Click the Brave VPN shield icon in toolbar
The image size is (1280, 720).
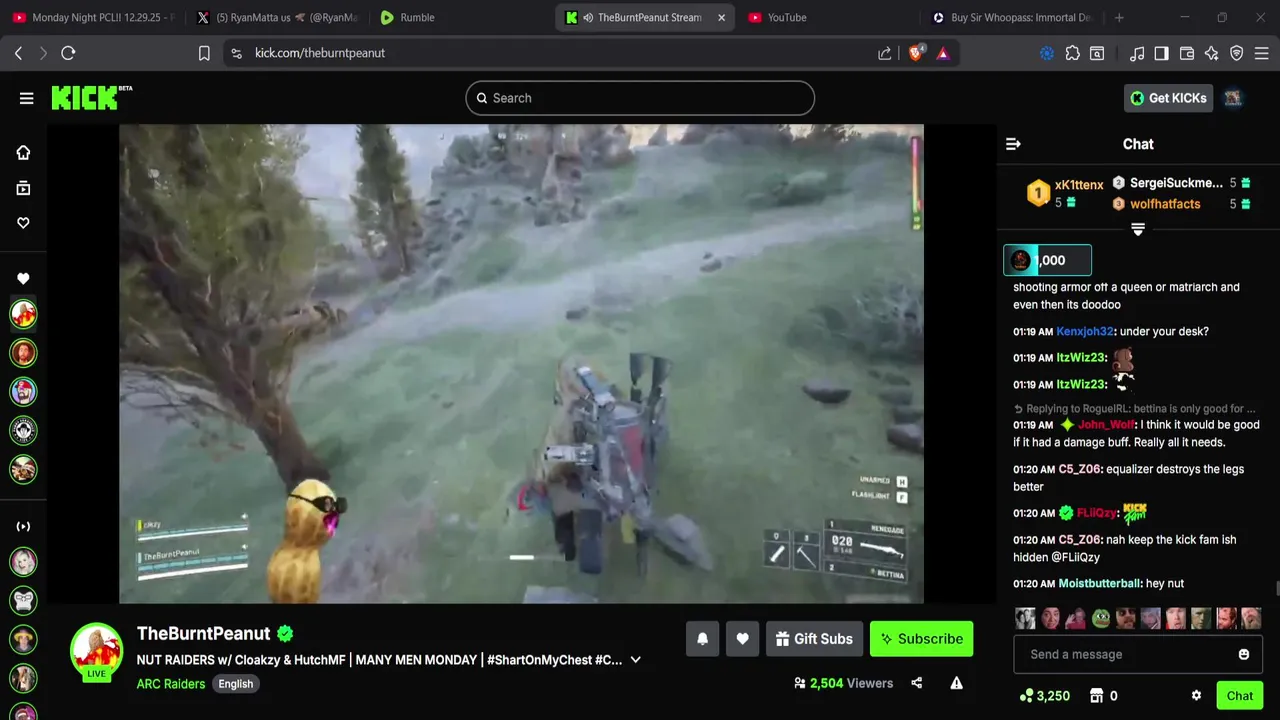[1237, 53]
